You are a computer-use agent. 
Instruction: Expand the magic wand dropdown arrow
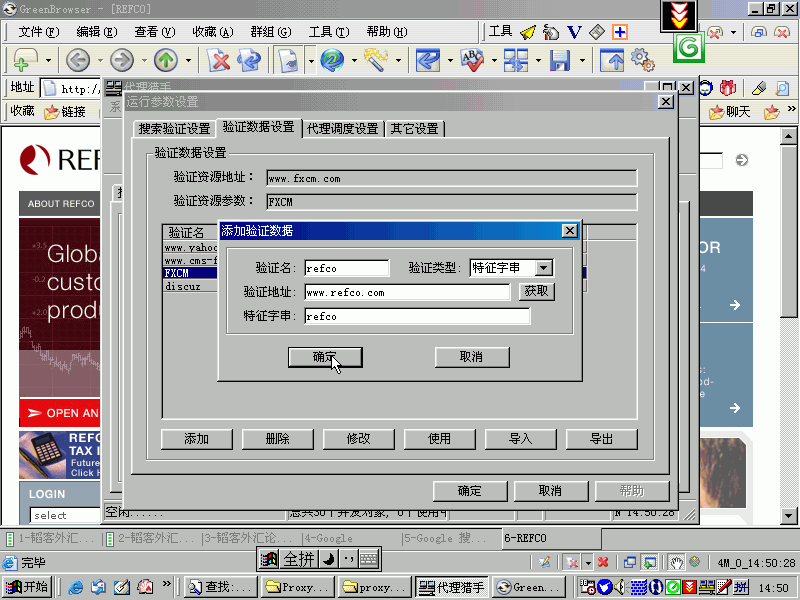tap(398, 60)
